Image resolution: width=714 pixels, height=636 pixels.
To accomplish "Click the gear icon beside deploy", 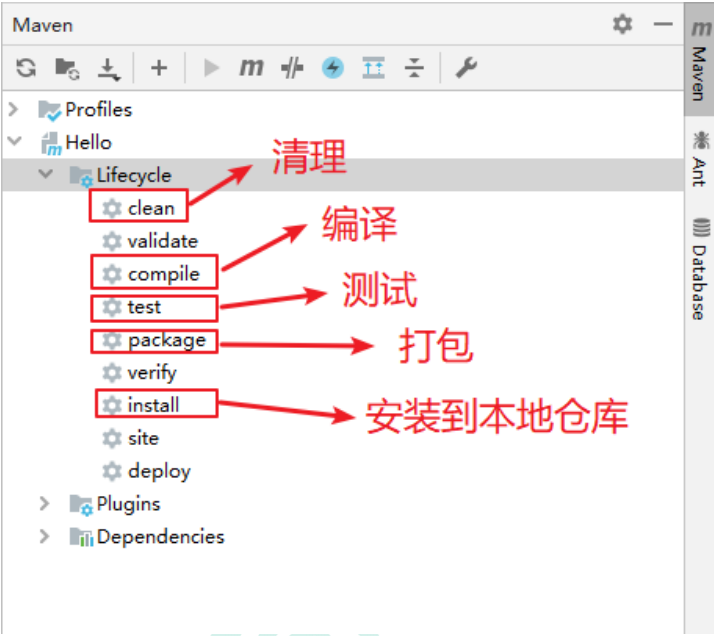I will 112,471.
